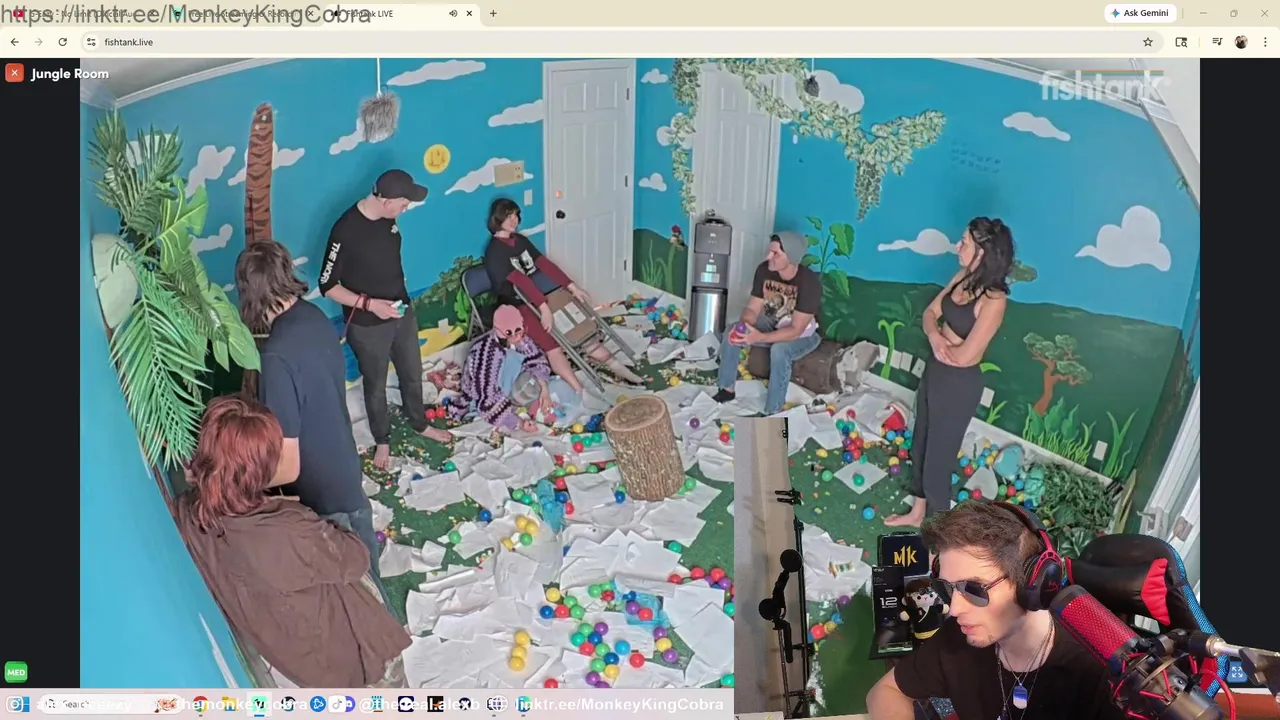Open Google Lens page search icon
This screenshot has height=720, width=1280.
[x=1181, y=42]
